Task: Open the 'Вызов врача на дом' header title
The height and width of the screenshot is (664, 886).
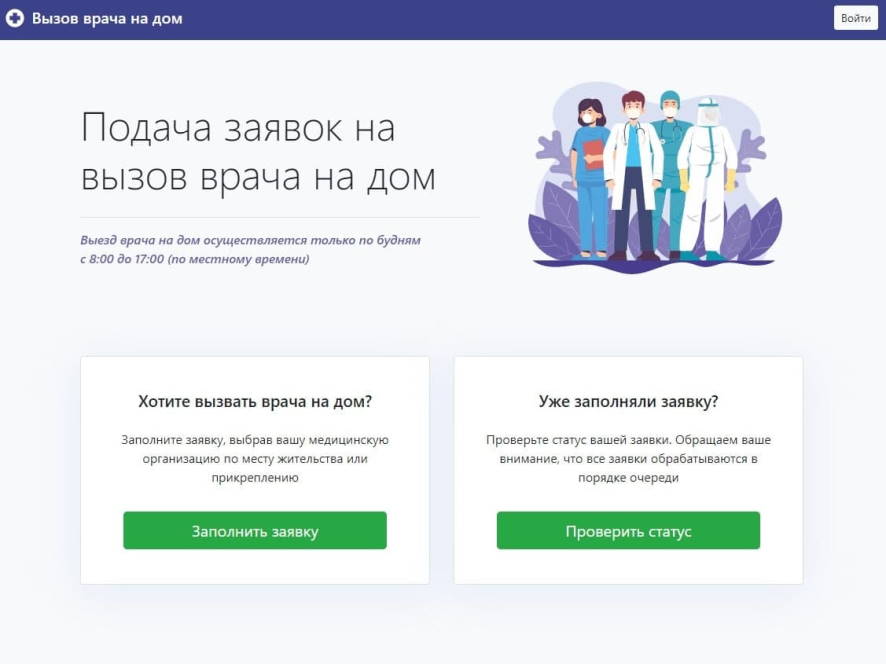Action: 107,19
